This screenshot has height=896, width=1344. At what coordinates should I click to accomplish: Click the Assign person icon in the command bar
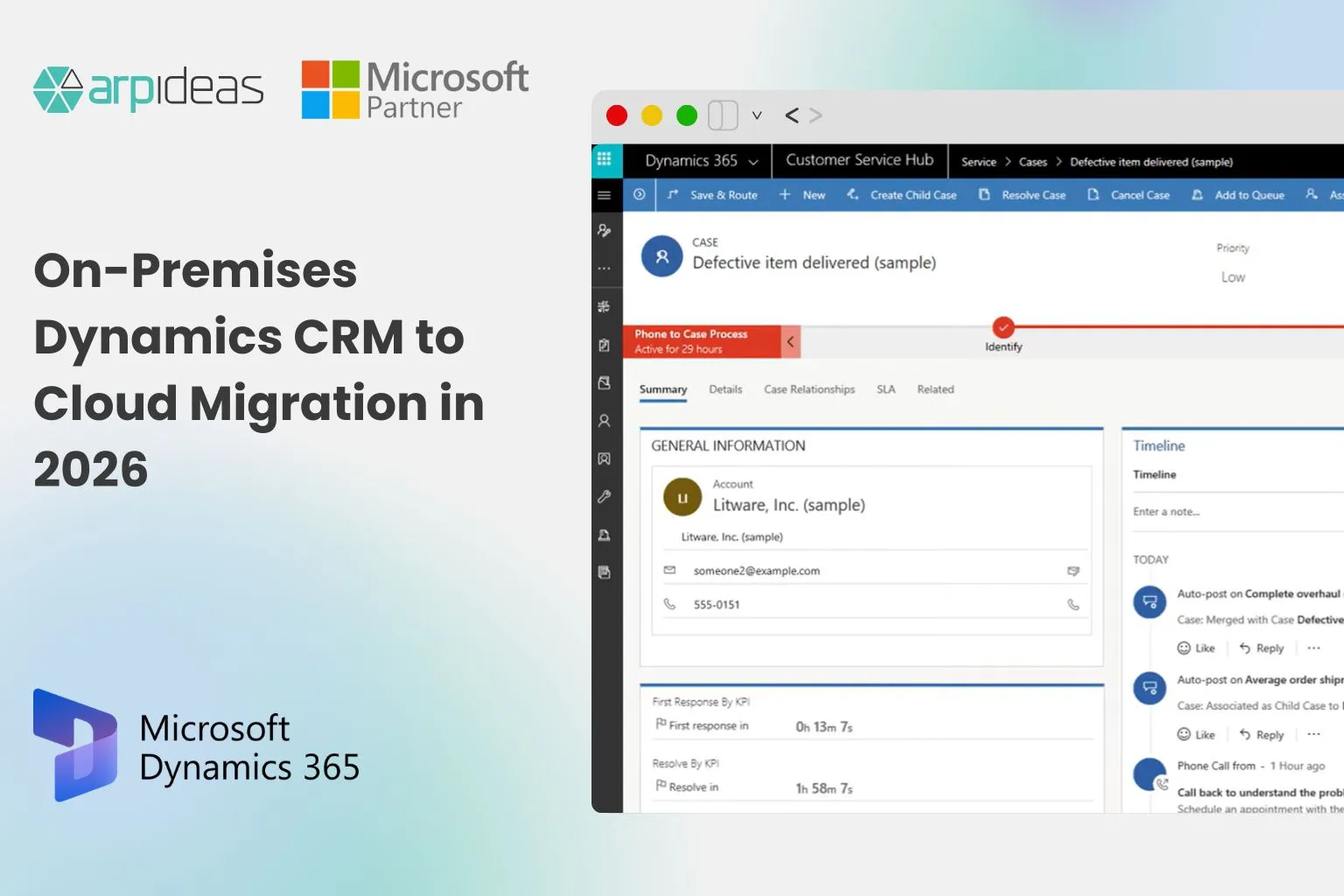point(1312,194)
